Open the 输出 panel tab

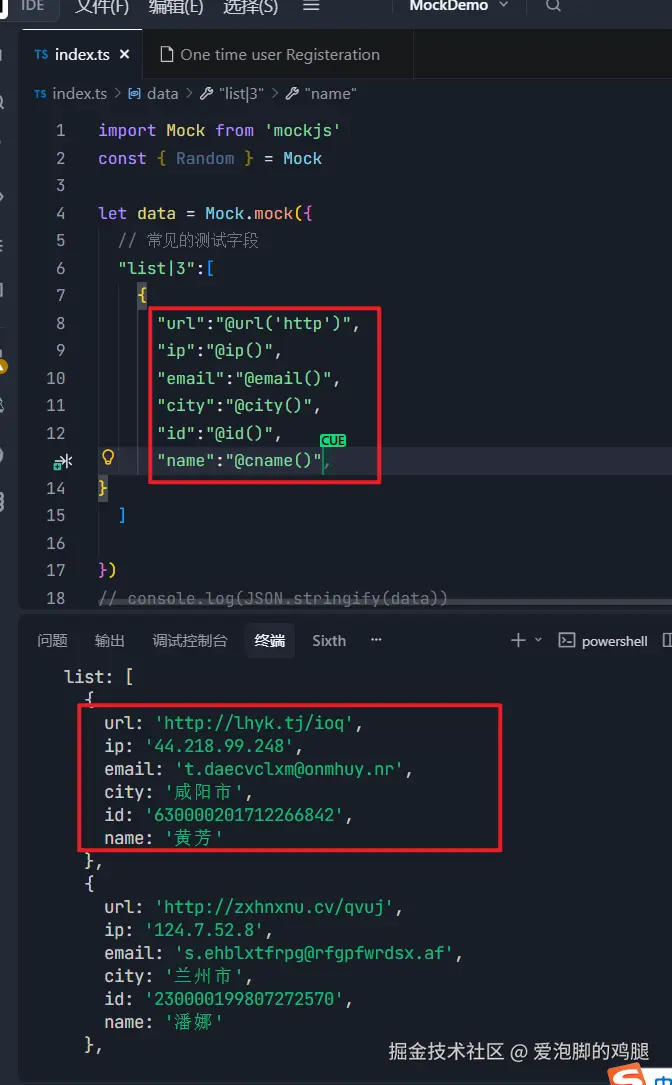click(x=109, y=641)
